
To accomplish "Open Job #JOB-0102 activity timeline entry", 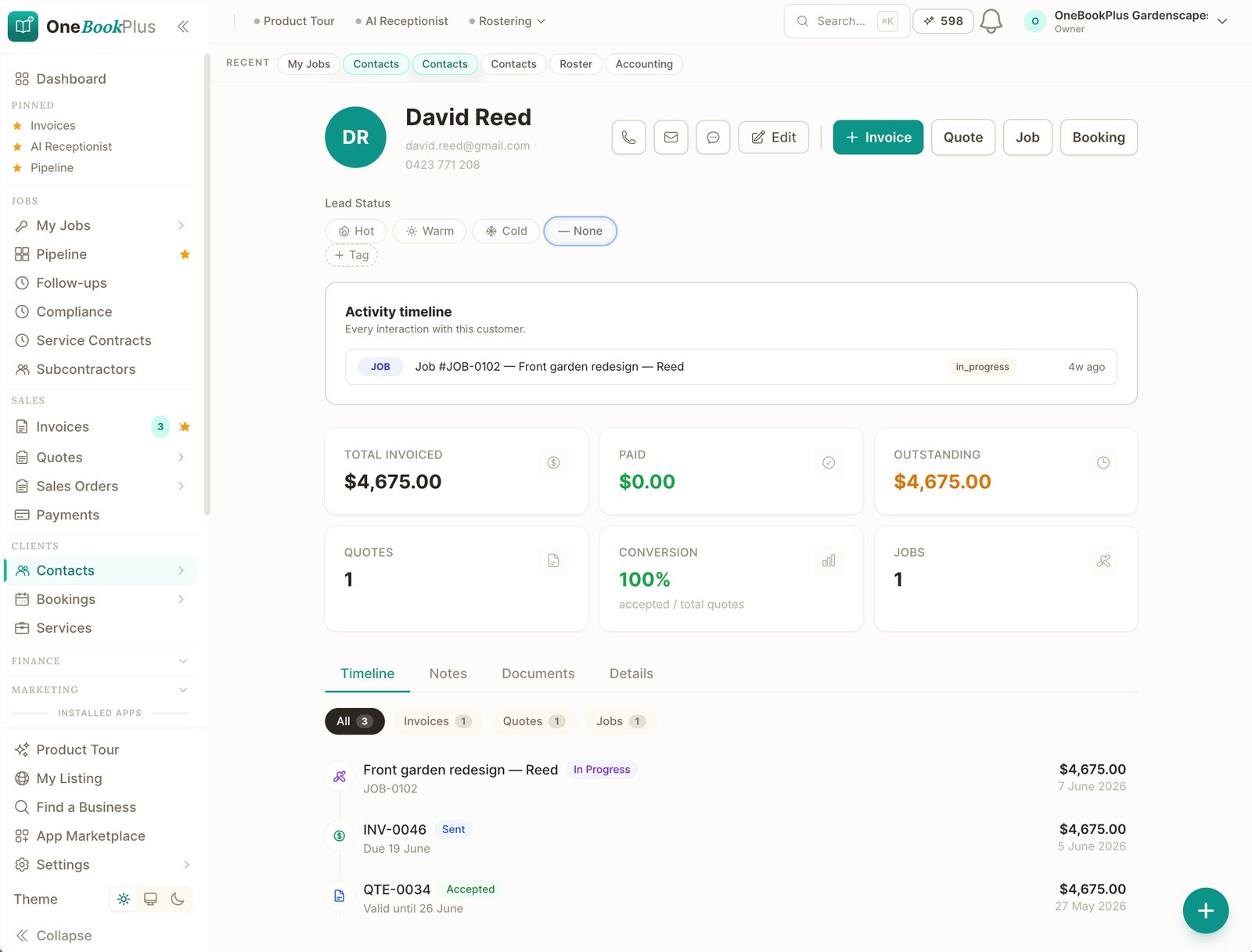I will coord(731,367).
